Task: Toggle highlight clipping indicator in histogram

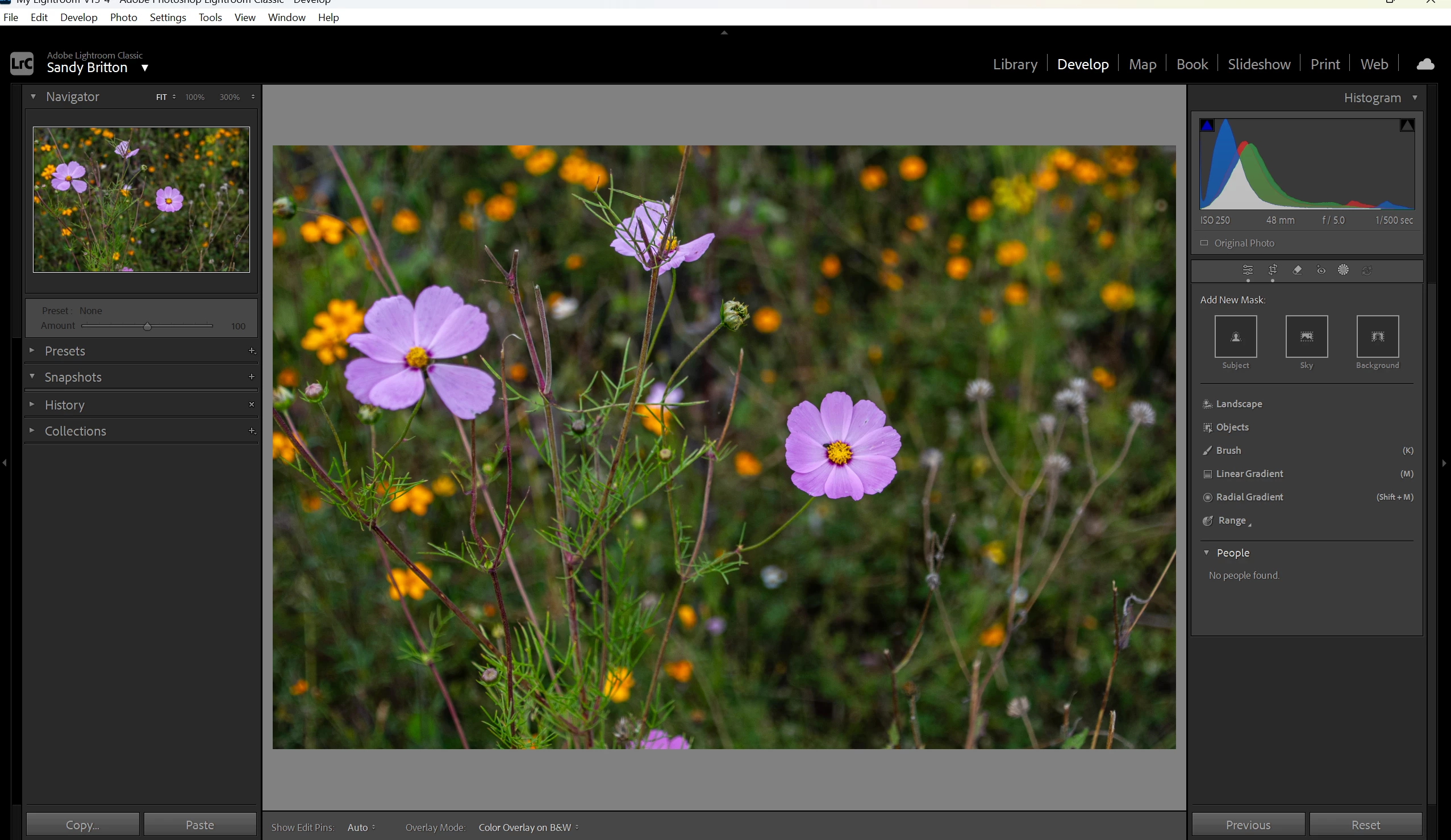Action: pyautogui.click(x=1407, y=126)
